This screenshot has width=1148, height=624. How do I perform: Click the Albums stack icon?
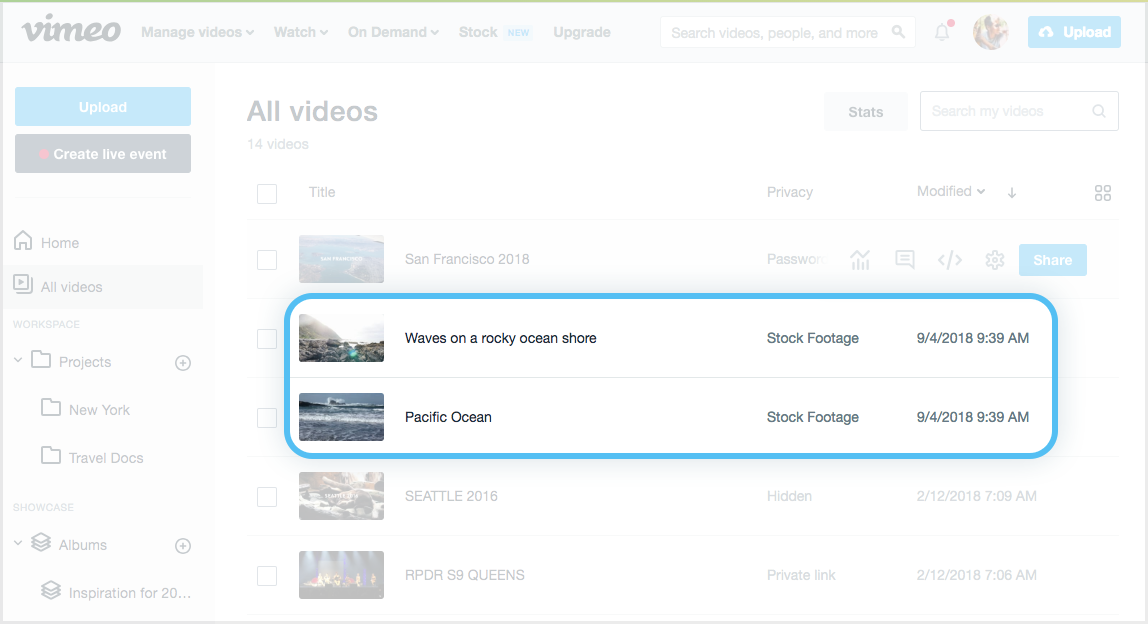[41, 542]
